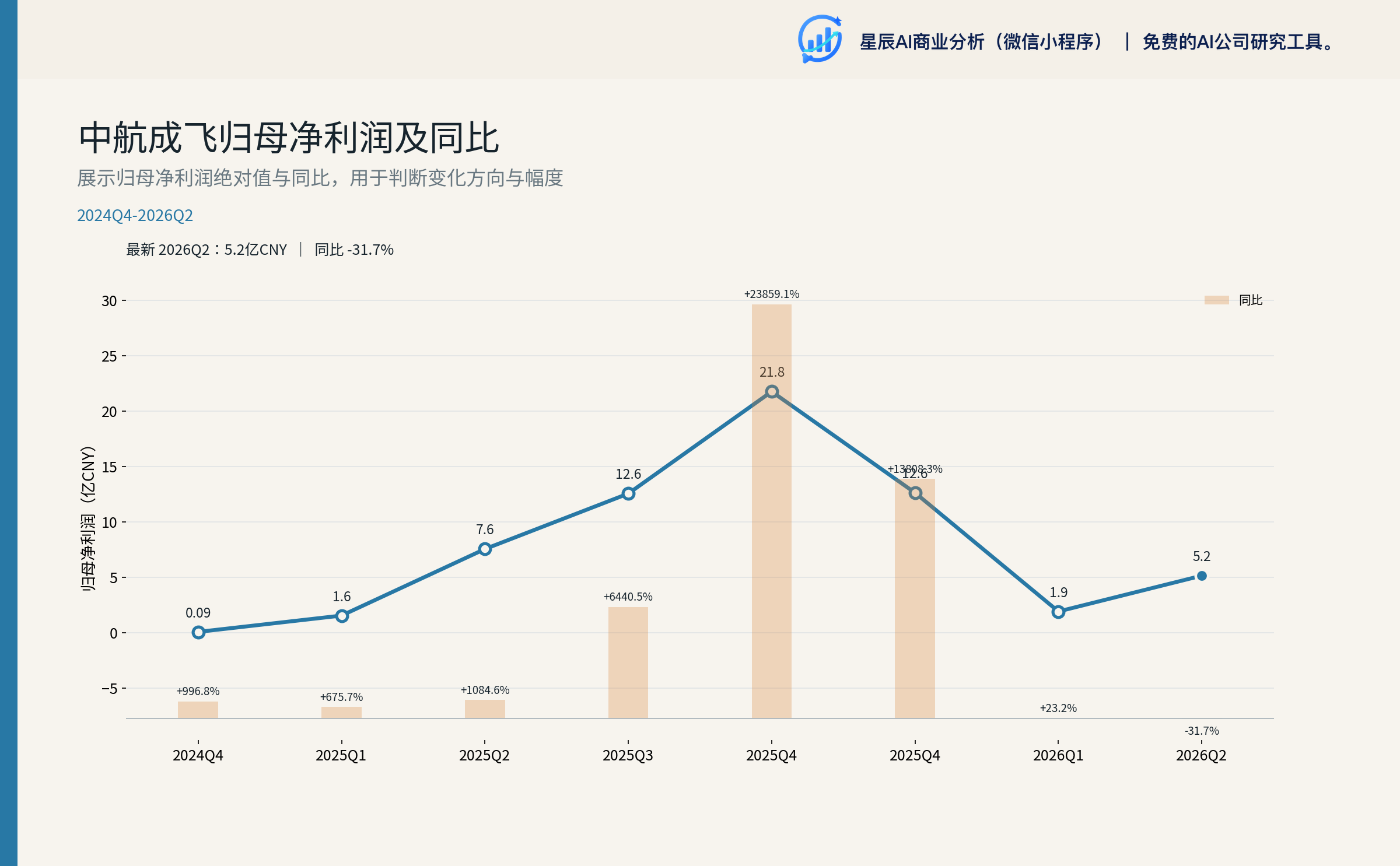Click the small bar labeled +675.7%

click(x=342, y=713)
